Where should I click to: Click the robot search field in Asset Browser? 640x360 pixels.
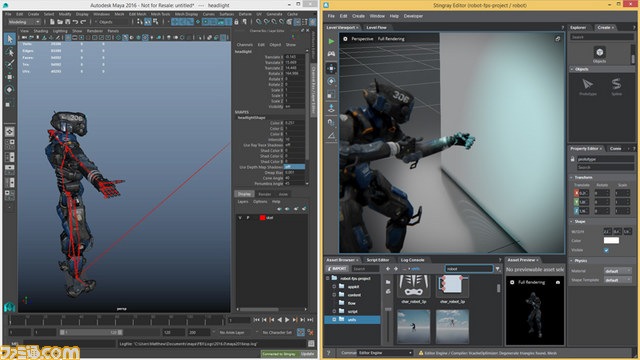[x=469, y=269]
